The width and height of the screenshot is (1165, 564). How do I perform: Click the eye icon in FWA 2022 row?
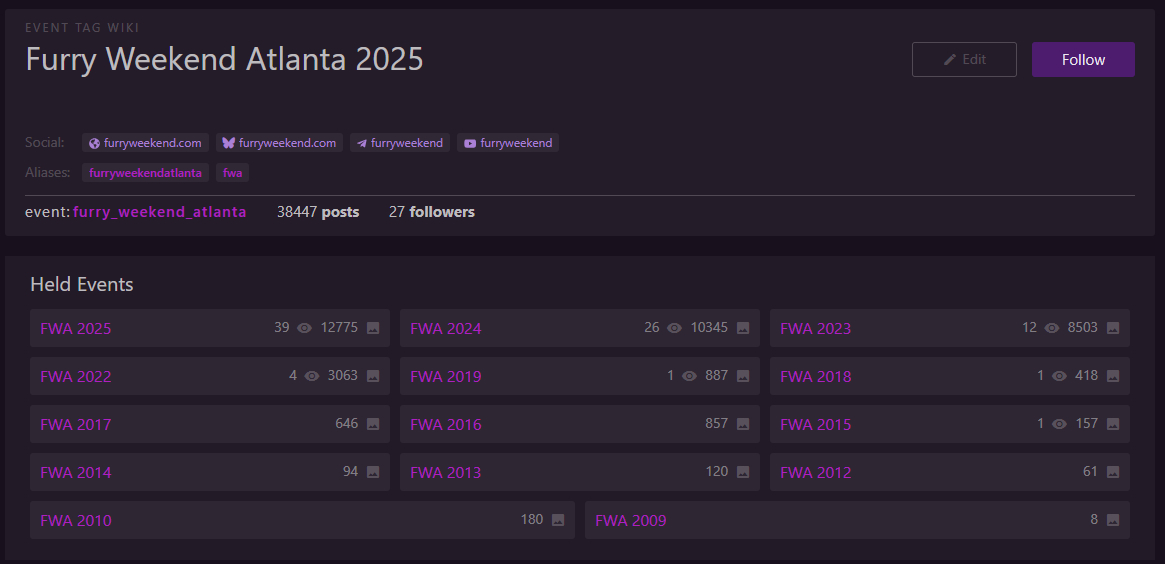coord(312,376)
